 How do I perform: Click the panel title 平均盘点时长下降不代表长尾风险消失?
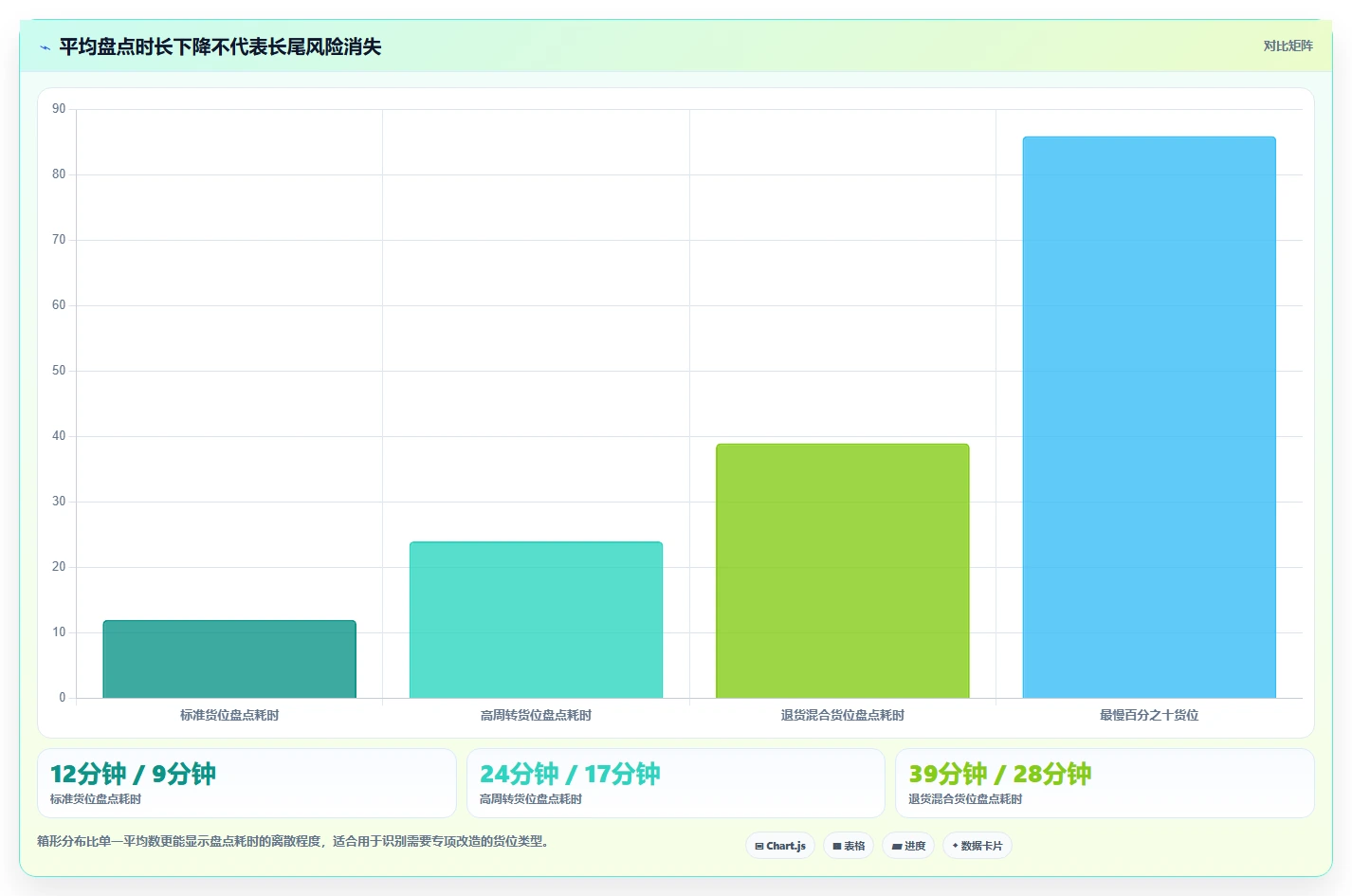[220, 46]
